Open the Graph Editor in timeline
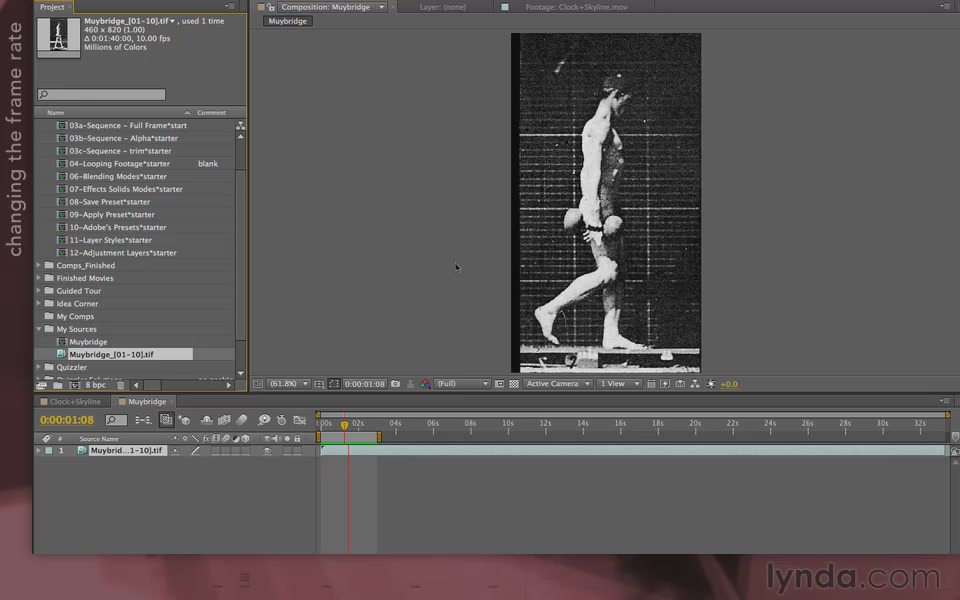 pyautogui.click(x=299, y=420)
